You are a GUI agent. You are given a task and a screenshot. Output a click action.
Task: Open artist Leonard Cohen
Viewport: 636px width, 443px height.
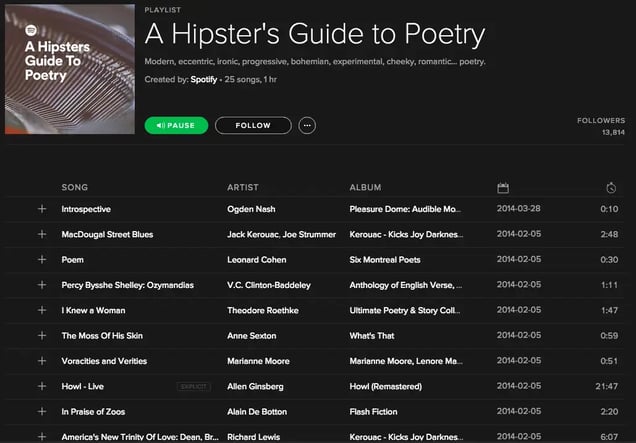click(257, 260)
